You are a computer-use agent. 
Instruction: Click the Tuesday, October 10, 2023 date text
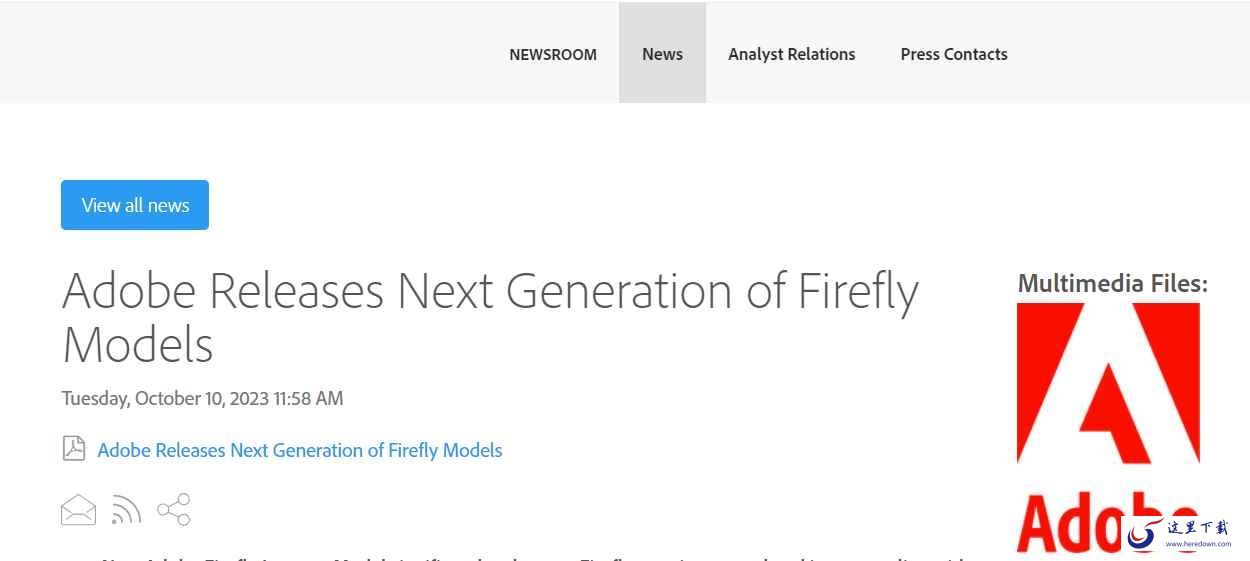[x=202, y=398]
